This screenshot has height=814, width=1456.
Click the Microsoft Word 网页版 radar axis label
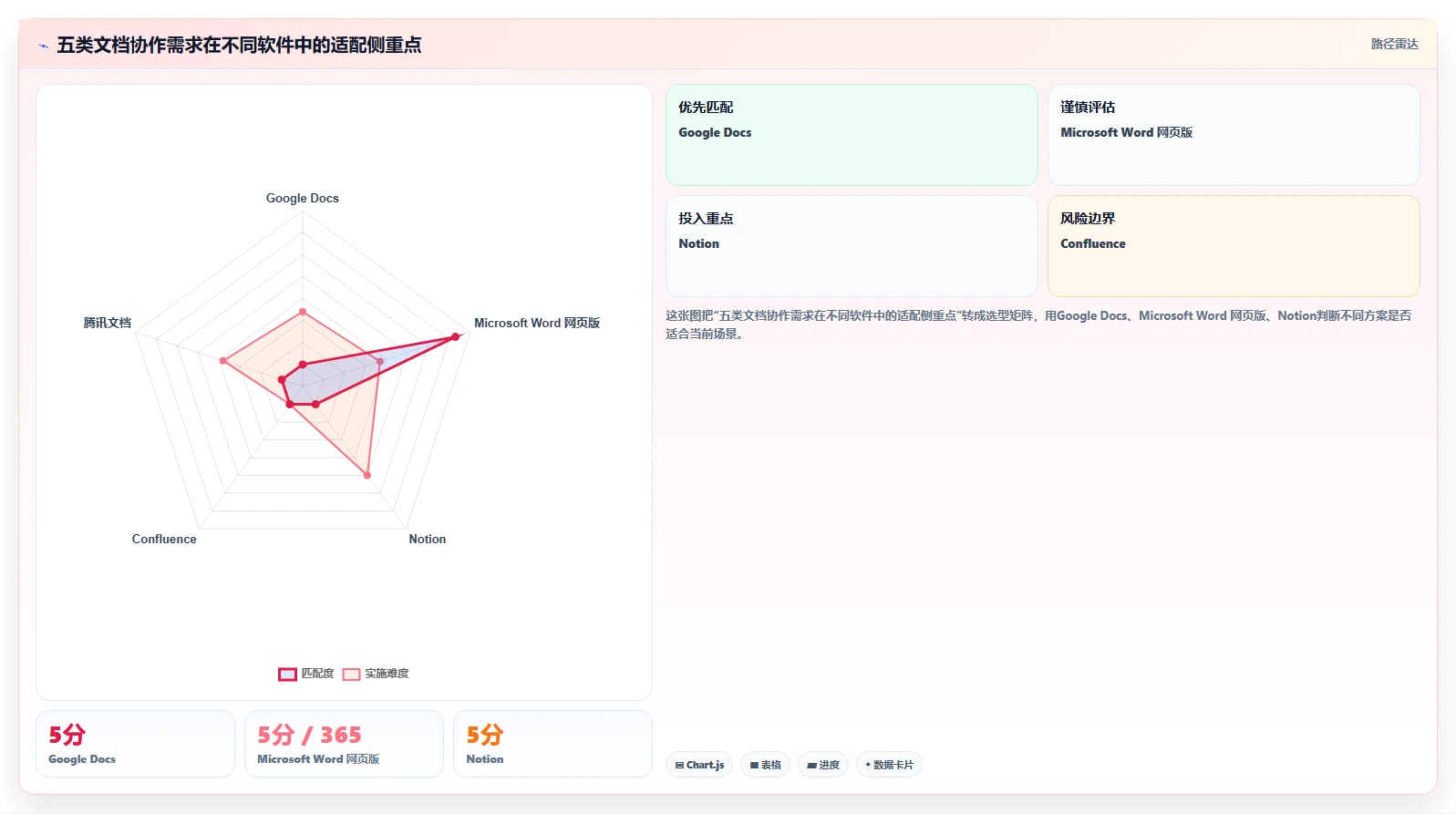point(537,323)
